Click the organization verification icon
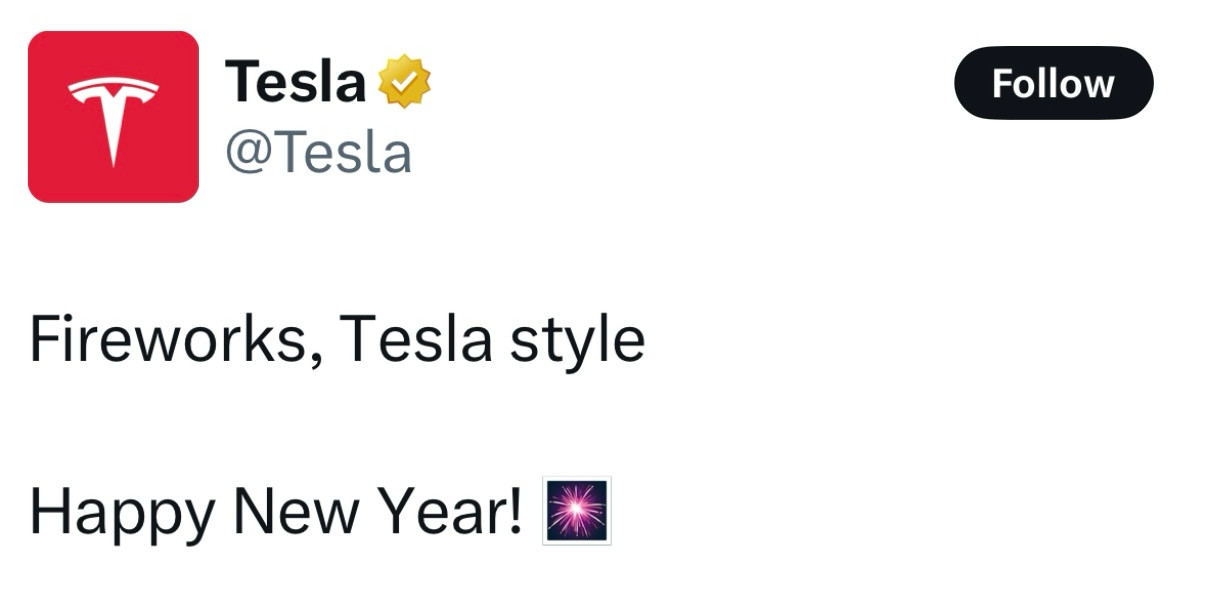The image size is (1206, 596). [404, 83]
